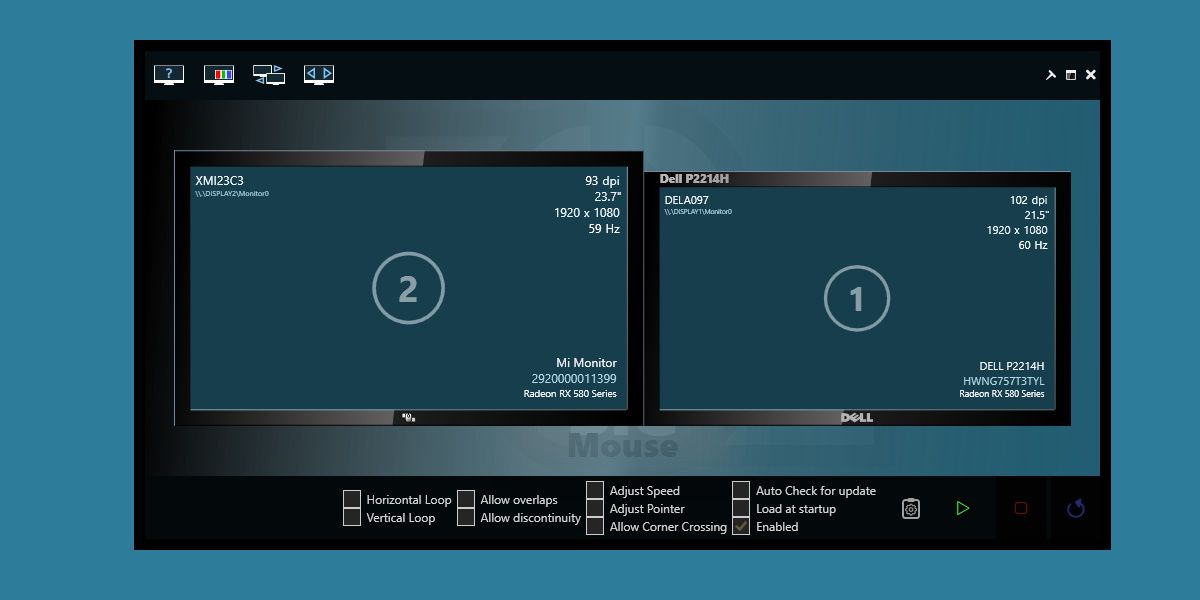Click the DELA097 monitor label
Image resolution: width=1200 pixels, height=600 pixels.
(687, 200)
